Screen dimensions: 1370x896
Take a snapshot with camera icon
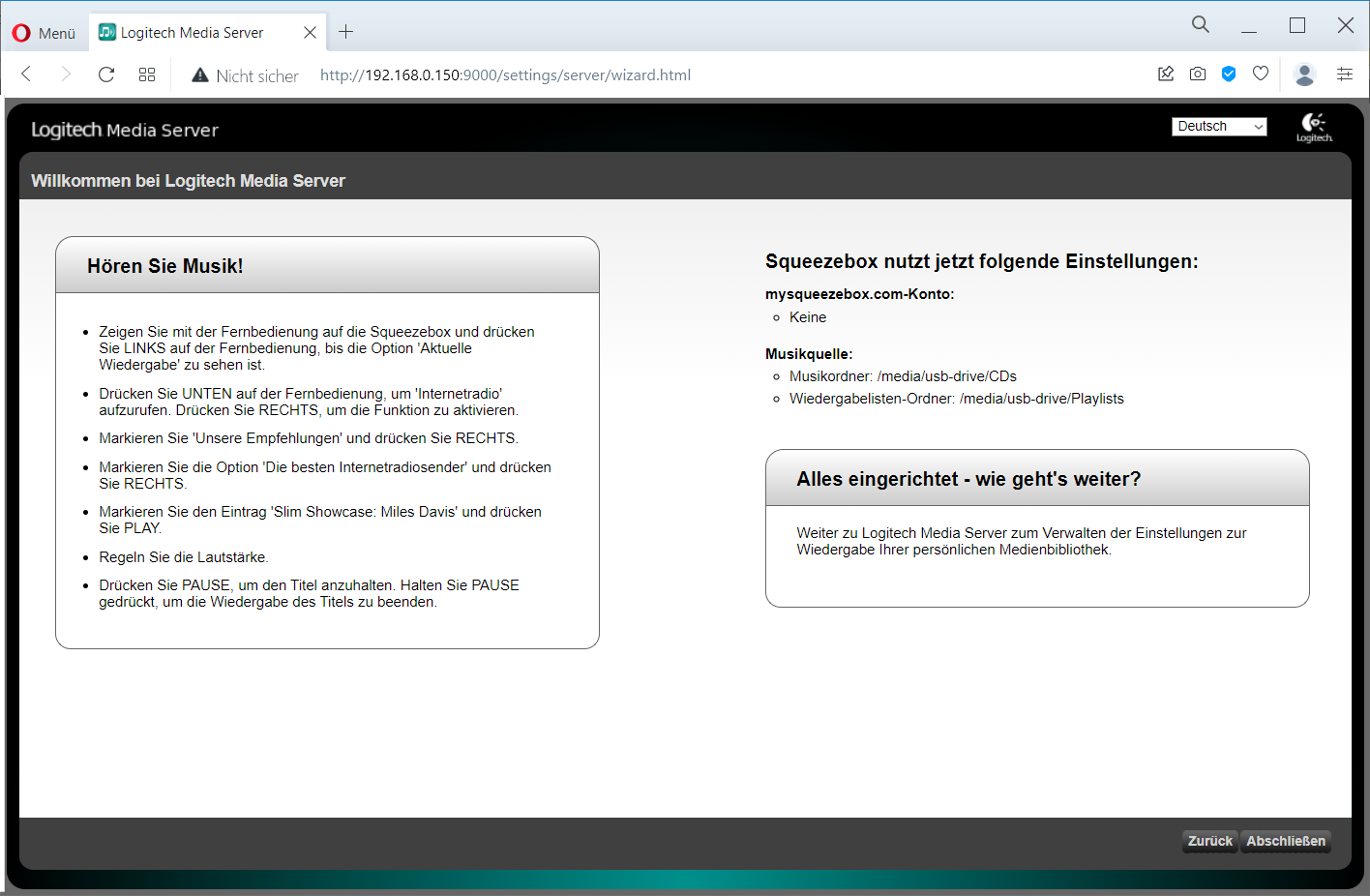tap(1198, 74)
